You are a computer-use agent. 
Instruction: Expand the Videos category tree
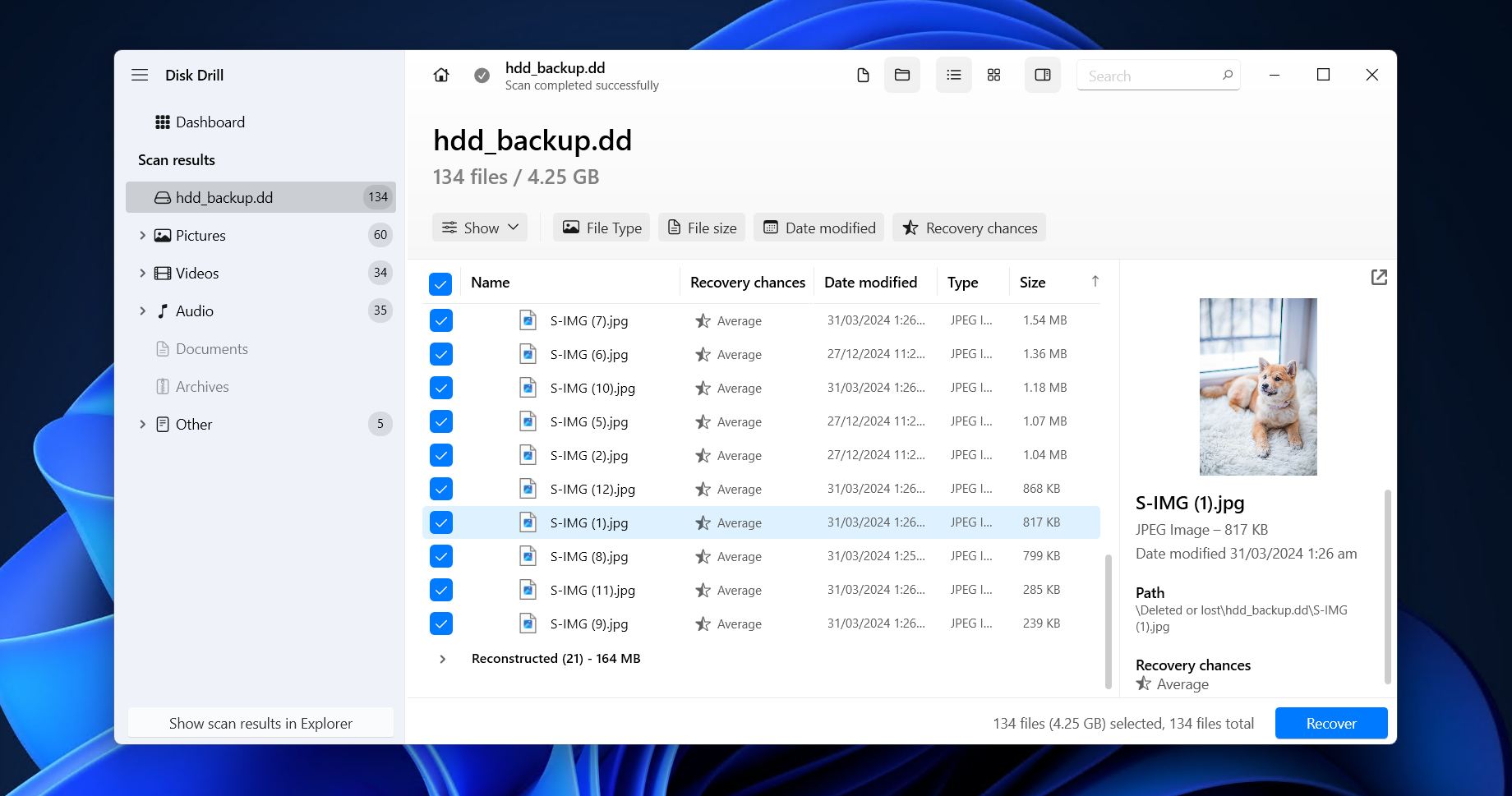pyautogui.click(x=142, y=274)
